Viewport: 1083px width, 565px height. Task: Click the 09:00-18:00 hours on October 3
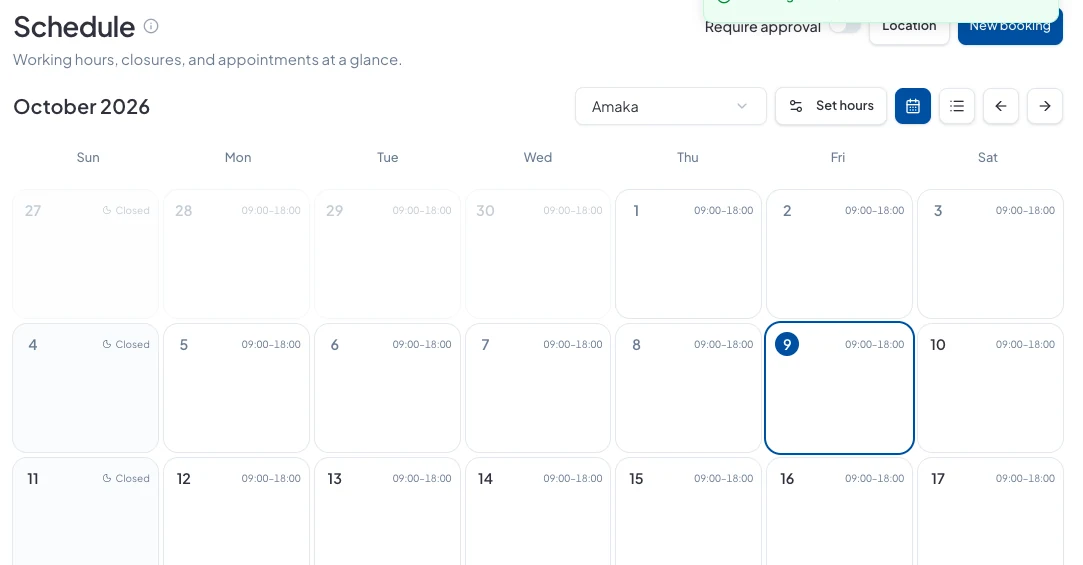[1025, 211]
